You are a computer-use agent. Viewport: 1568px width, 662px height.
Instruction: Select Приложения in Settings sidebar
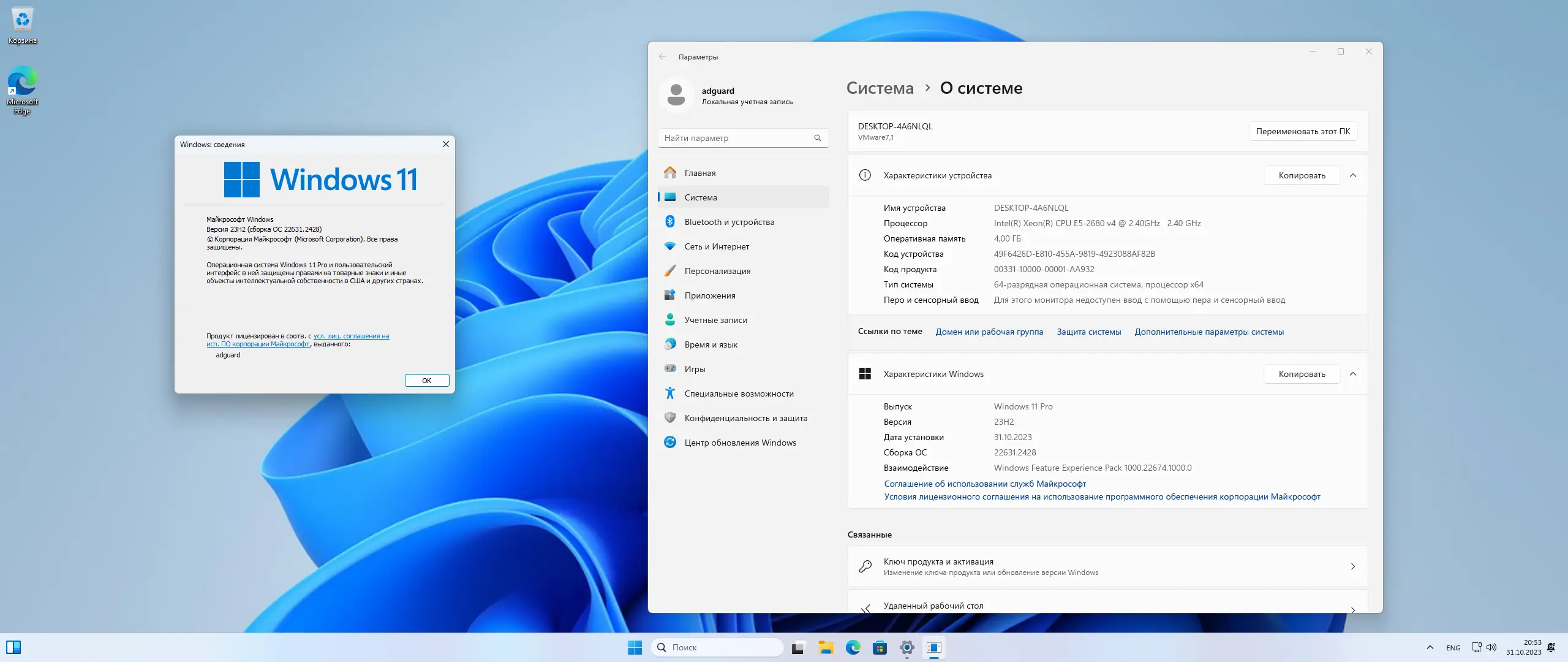pyautogui.click(x=710, y=295)
